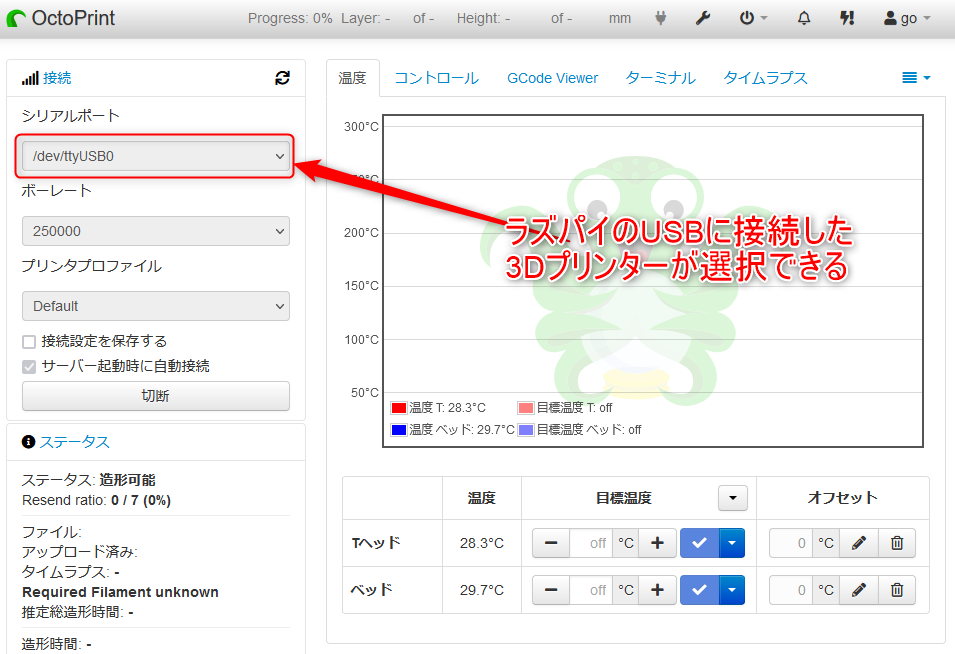Confirm ベッド target with checkmark button
Image resolution: width=955 pixels, height=654 pixels.
click(x=699, y=589)
